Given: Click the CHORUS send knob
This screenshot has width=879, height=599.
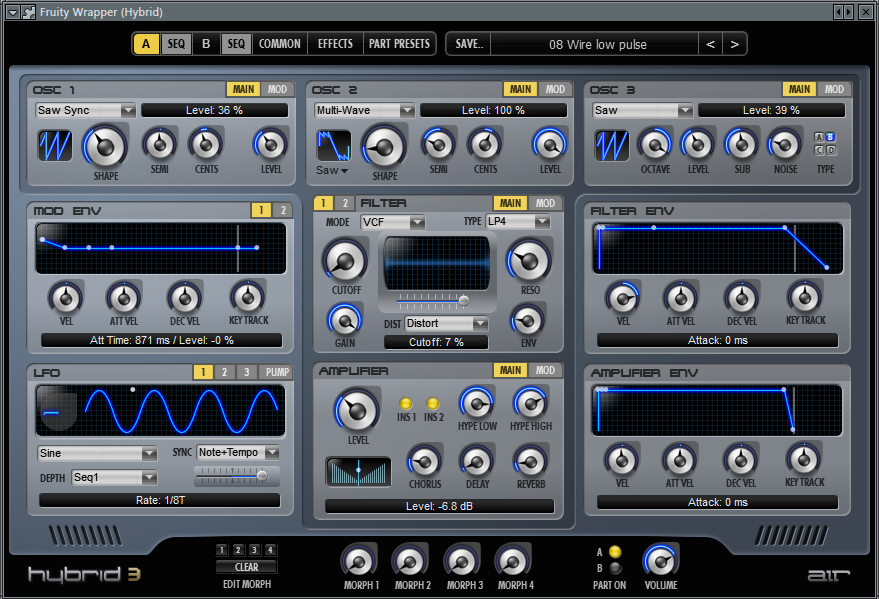Looking at the screenshot, I should pyautogui.click(x=424, y=462).
